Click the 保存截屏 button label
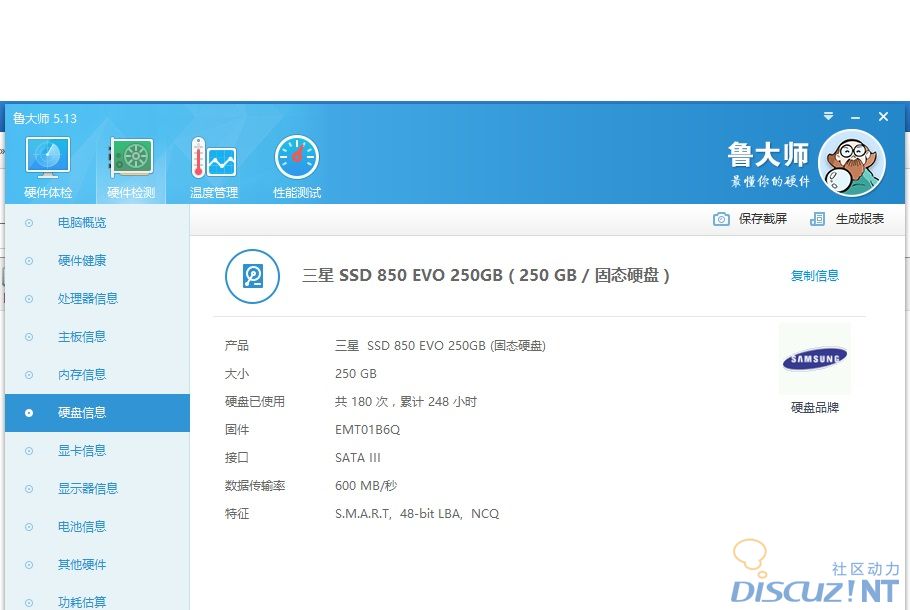The height and width of the screenshot is (610, 910). tap(763, 219)
